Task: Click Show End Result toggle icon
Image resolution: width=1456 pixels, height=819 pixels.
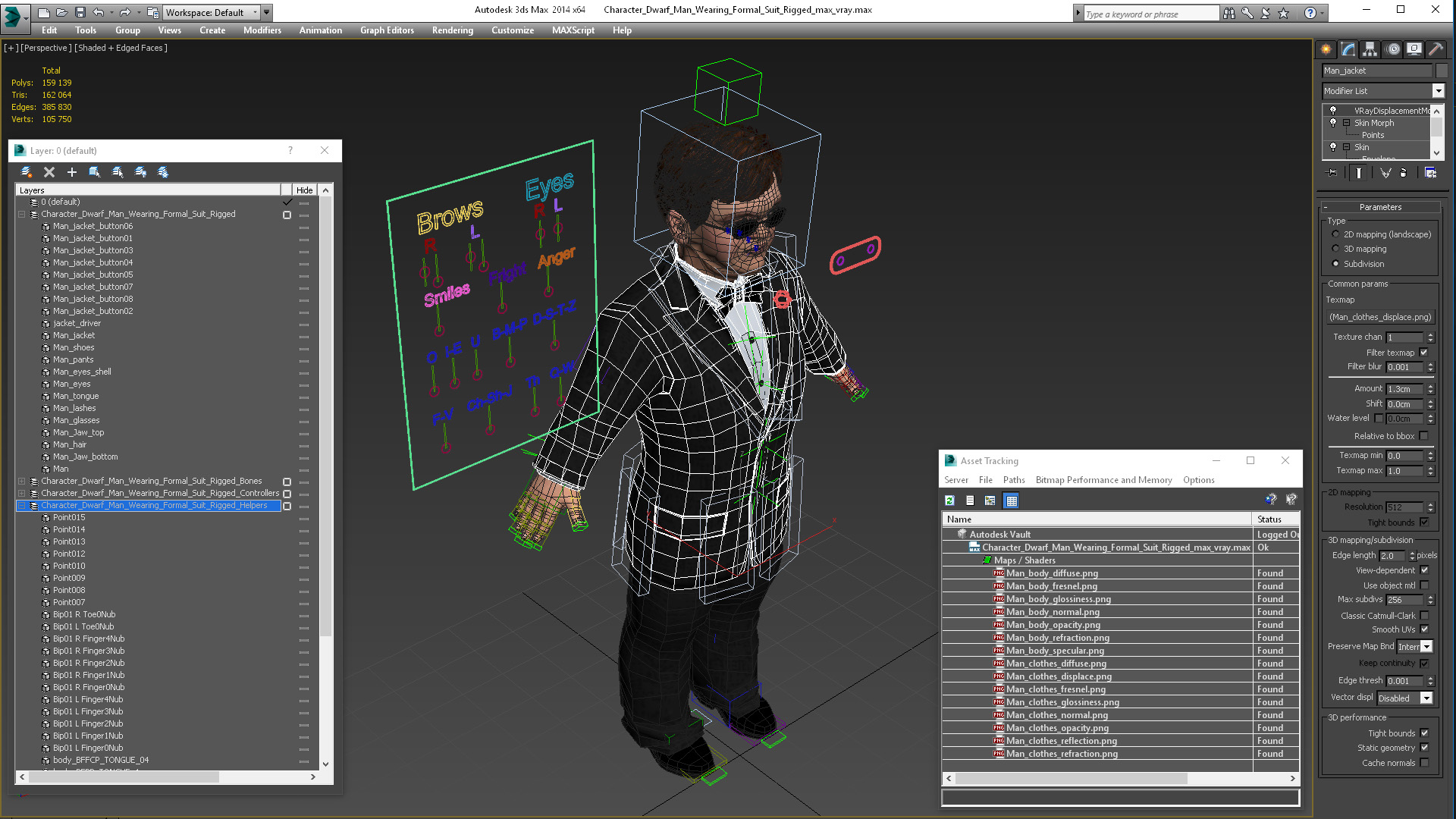Action: [1358, 173]
